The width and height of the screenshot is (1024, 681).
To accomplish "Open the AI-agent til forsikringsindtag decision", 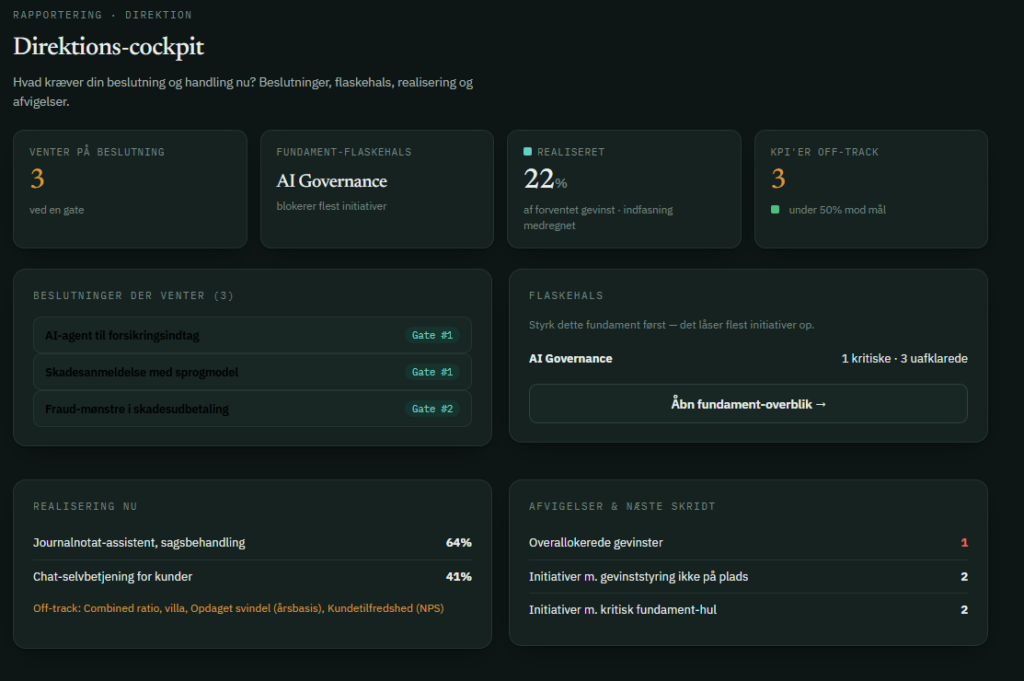I will pos(252,335).
